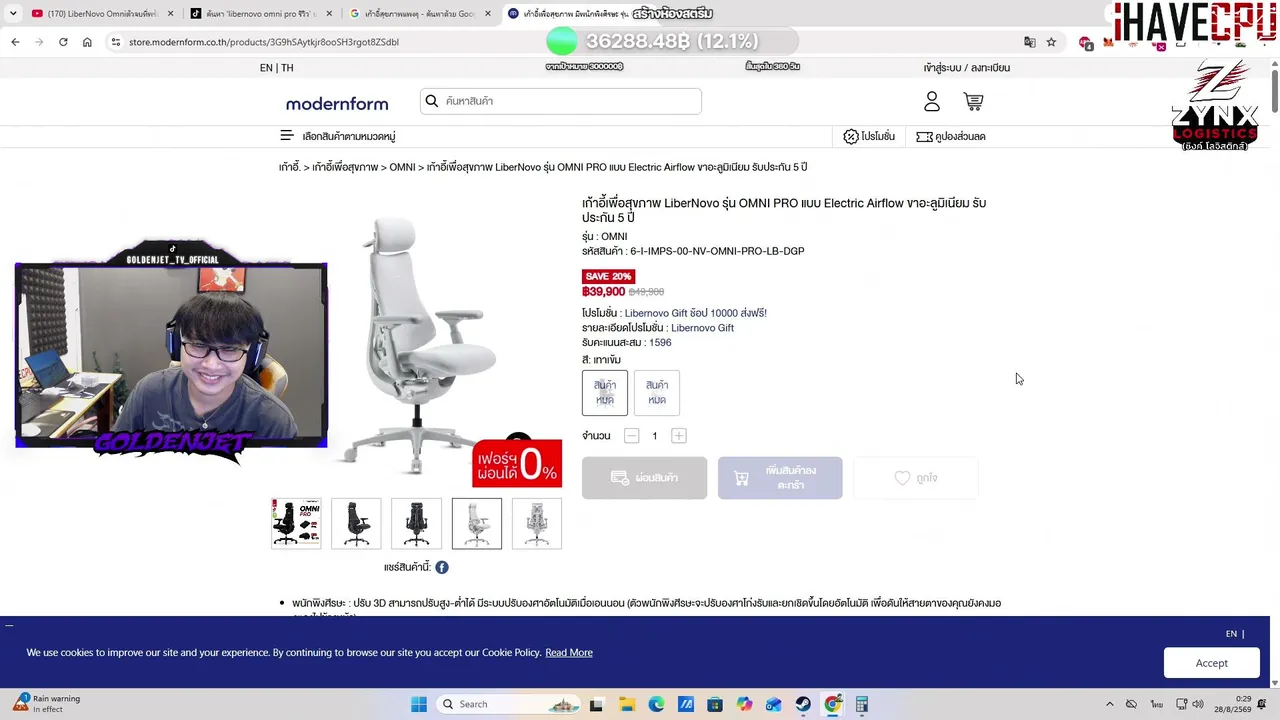Click the installment purchase button

point(644,478)
